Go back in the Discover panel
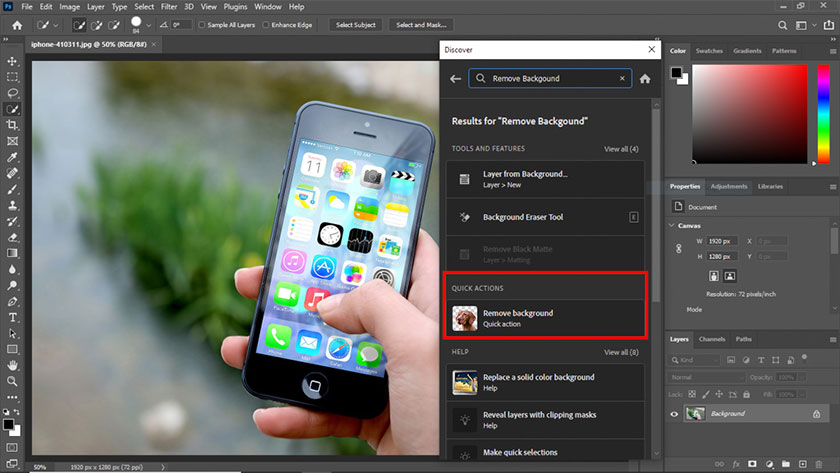 455,79
